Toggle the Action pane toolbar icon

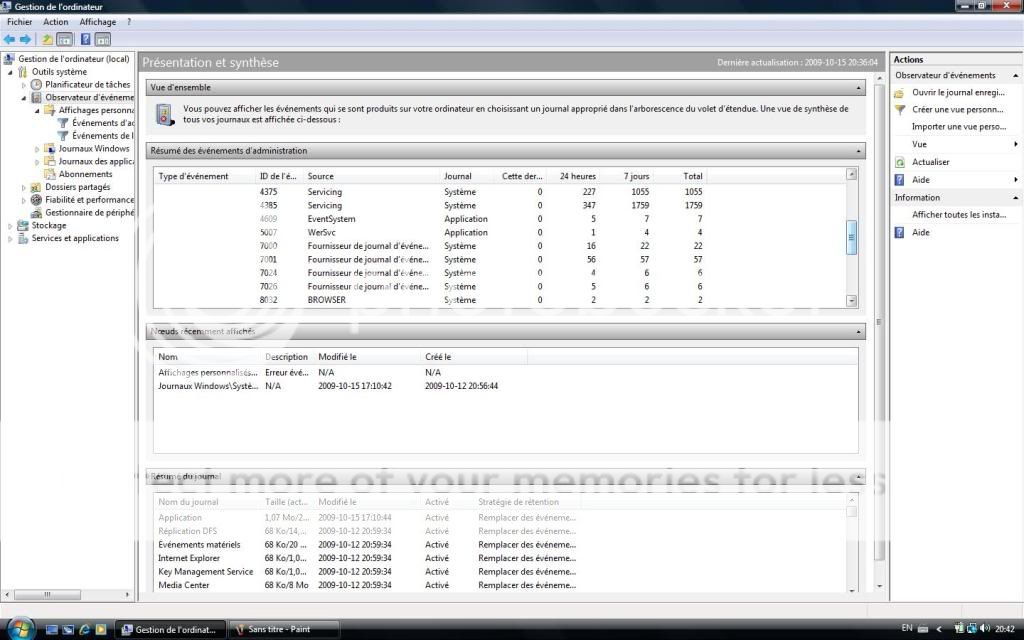point(103,40)
